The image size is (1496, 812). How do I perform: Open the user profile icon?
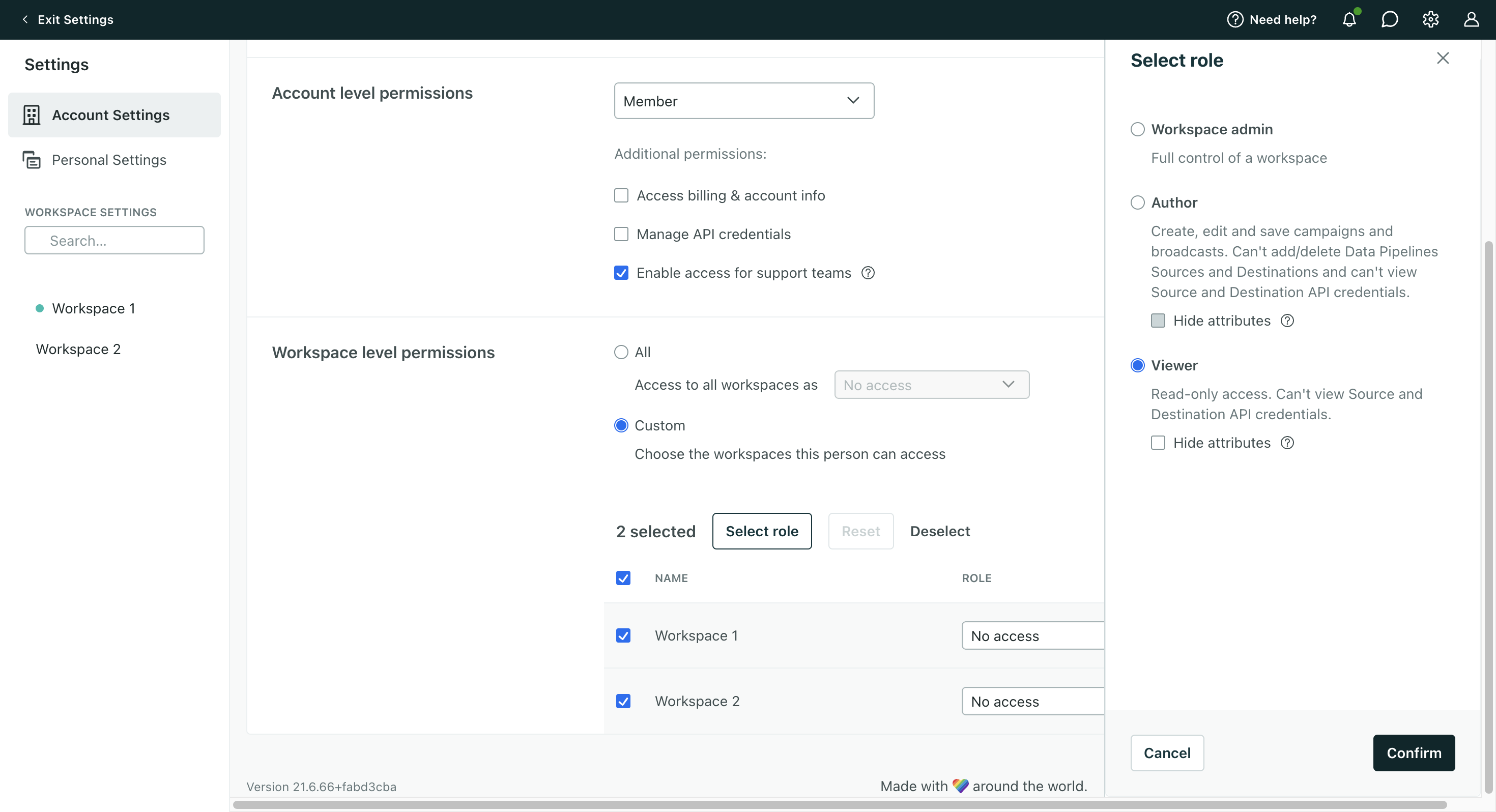[1471, 19]
